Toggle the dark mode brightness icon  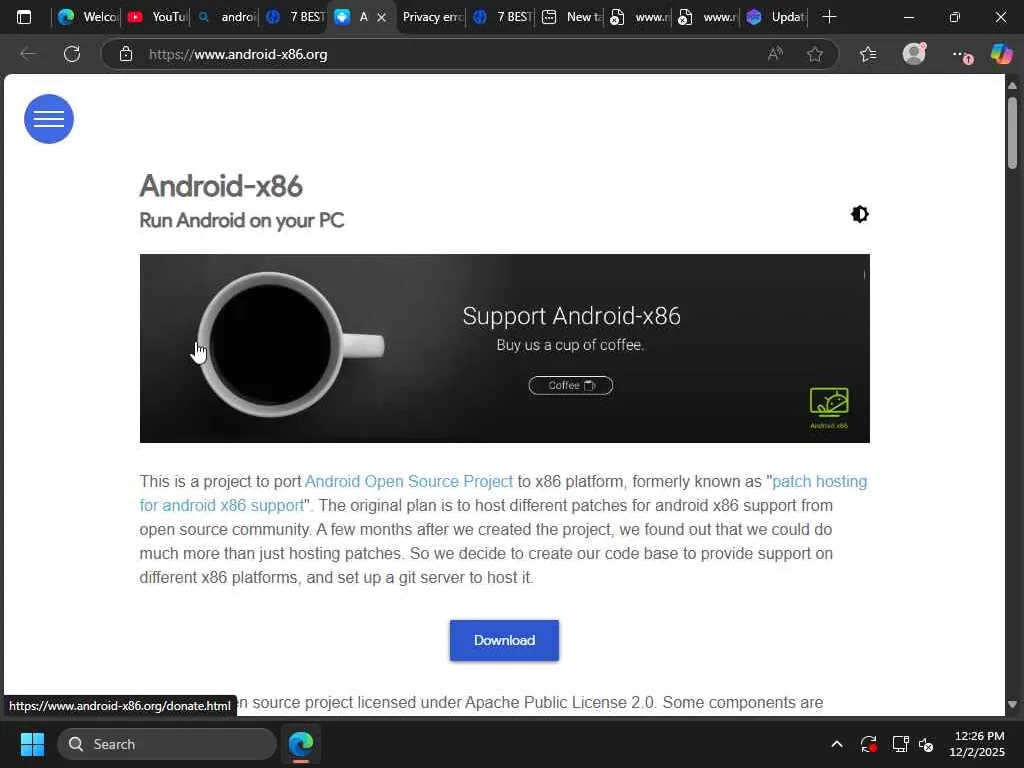click(859, 214)
